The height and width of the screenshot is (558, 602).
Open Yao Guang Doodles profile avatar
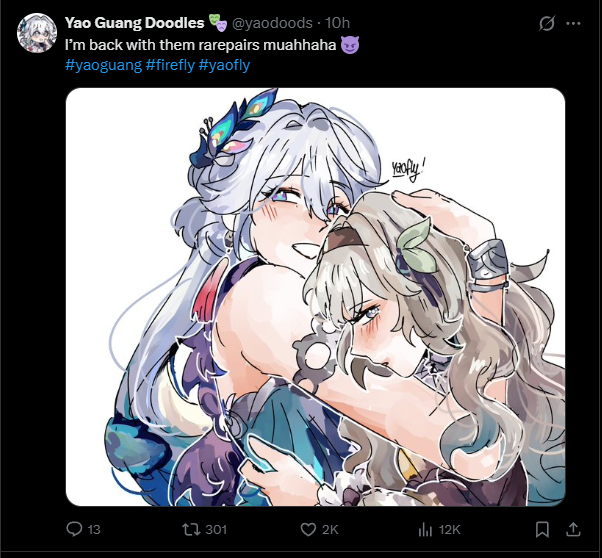[37, 33]
